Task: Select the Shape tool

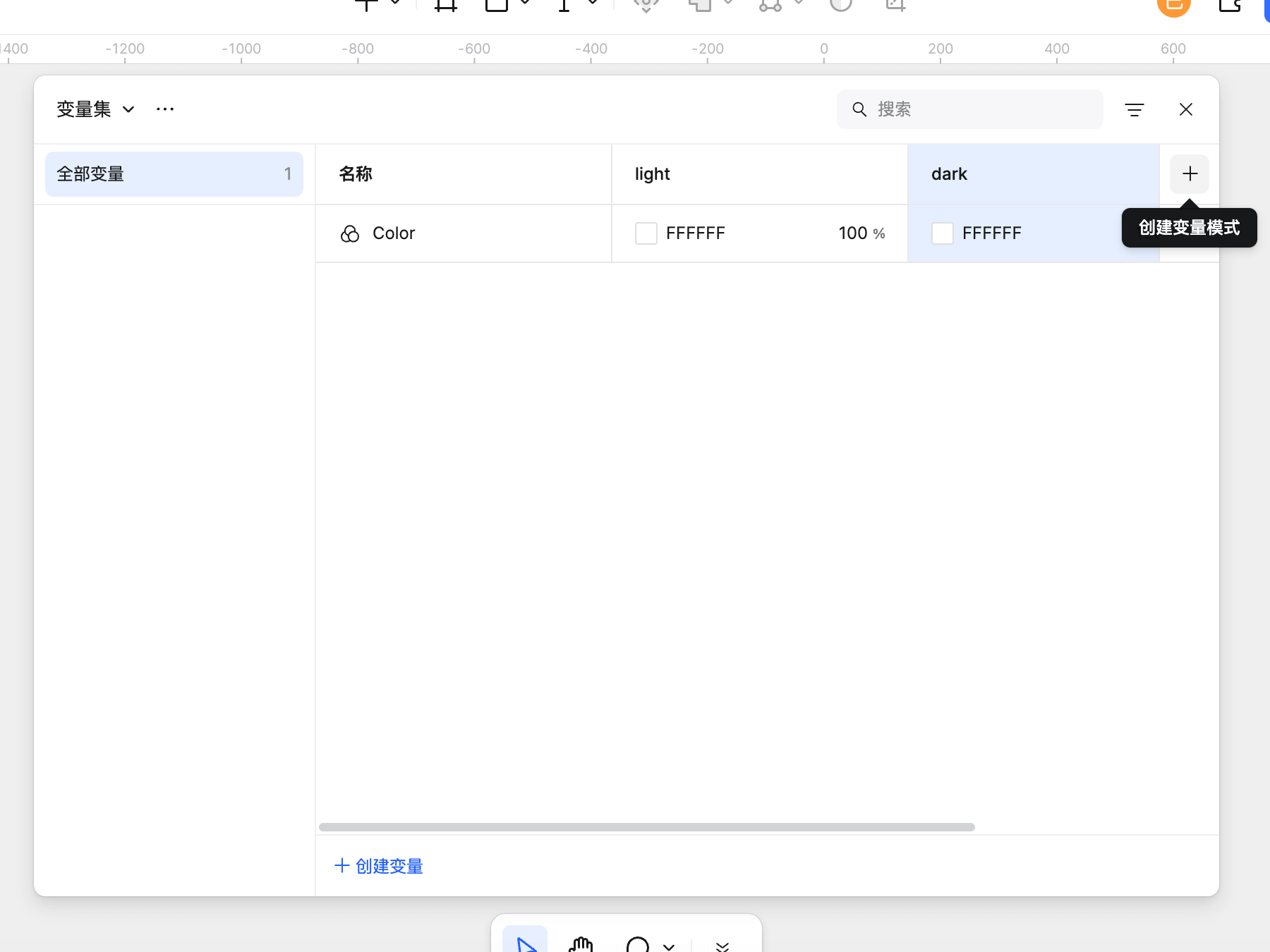Action: [497, 6]
